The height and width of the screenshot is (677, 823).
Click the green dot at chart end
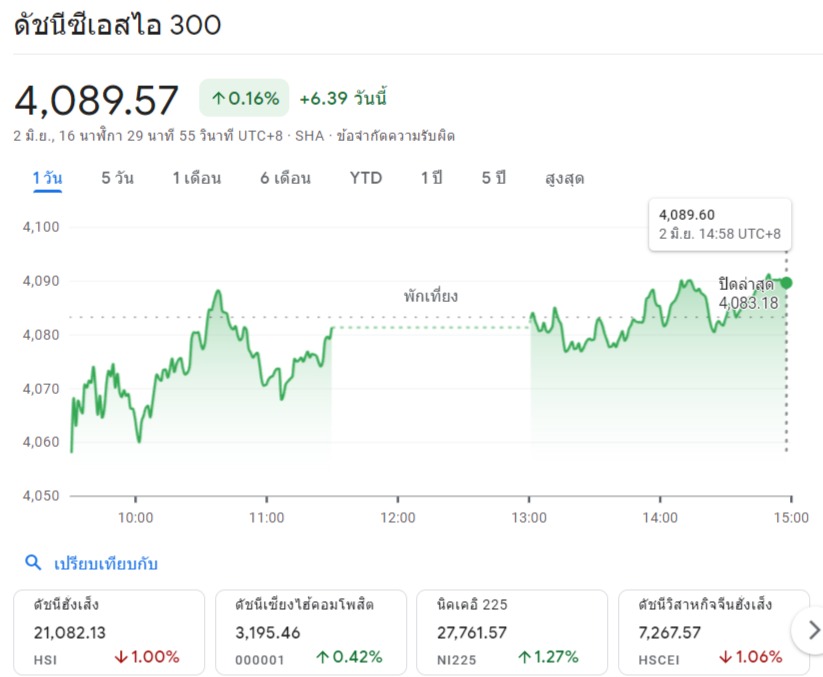[x=786, y=283]
